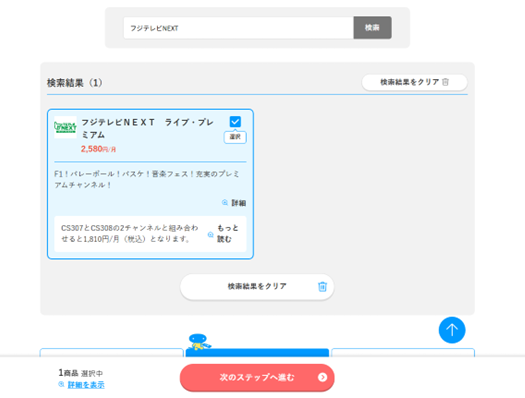This screenshot has height=398, width=525.
Task: Click the gray 検索 search button
Action: coord(372,28)
